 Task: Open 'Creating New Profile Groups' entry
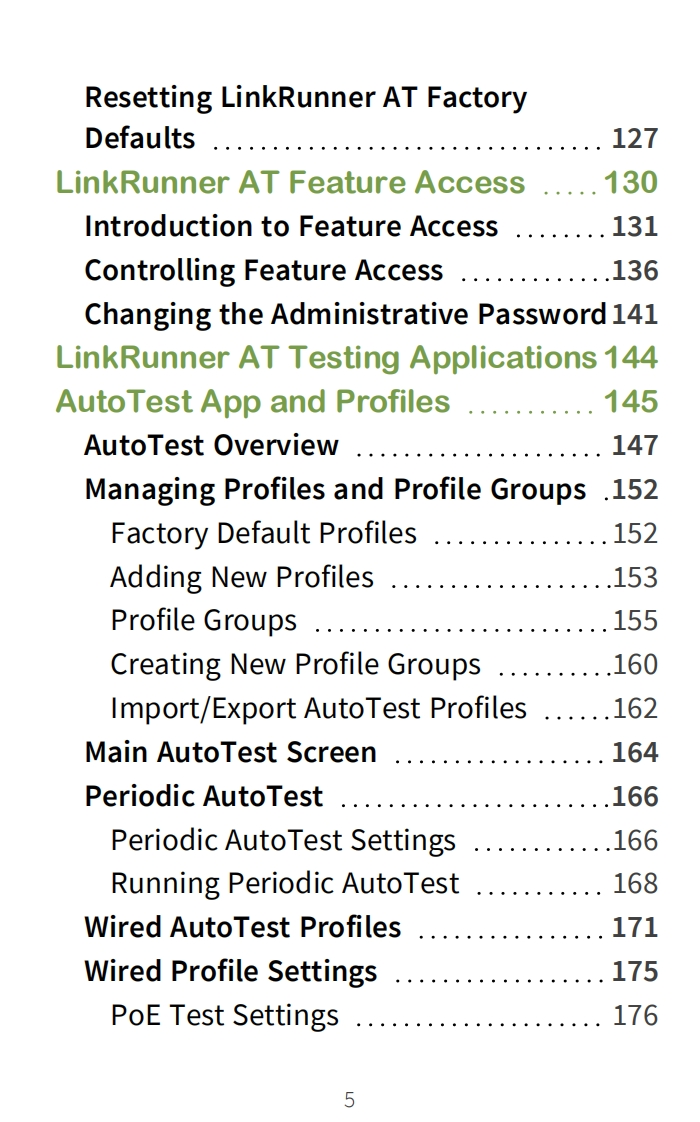click(x=296, y=665)
